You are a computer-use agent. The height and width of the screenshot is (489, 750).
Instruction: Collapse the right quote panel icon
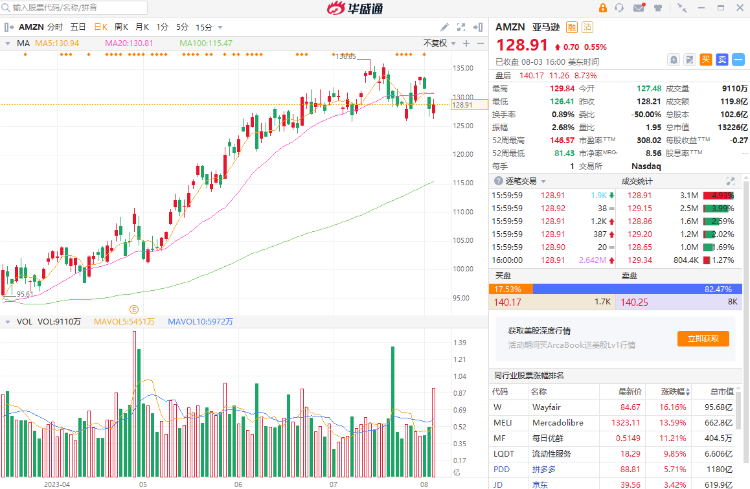477,27
